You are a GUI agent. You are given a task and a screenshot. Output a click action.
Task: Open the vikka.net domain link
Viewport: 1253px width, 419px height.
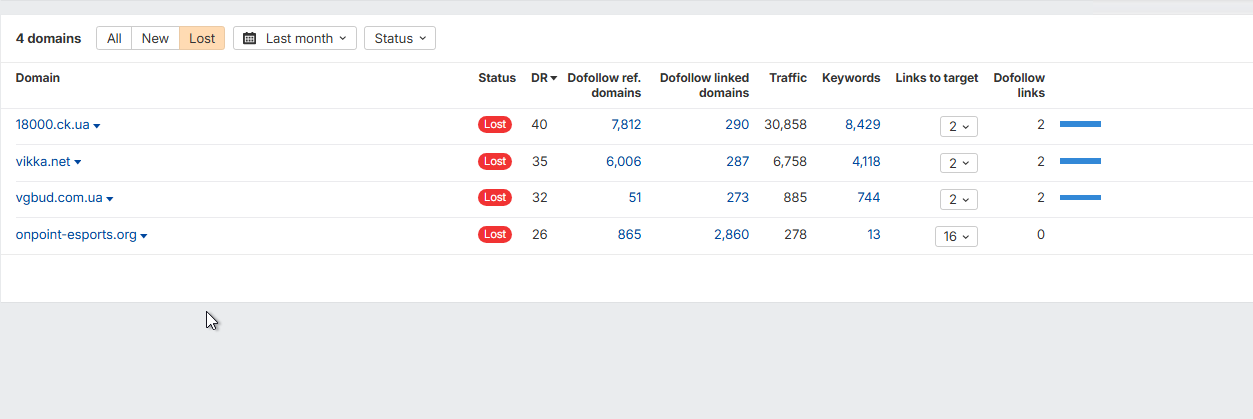click(43, 162)
